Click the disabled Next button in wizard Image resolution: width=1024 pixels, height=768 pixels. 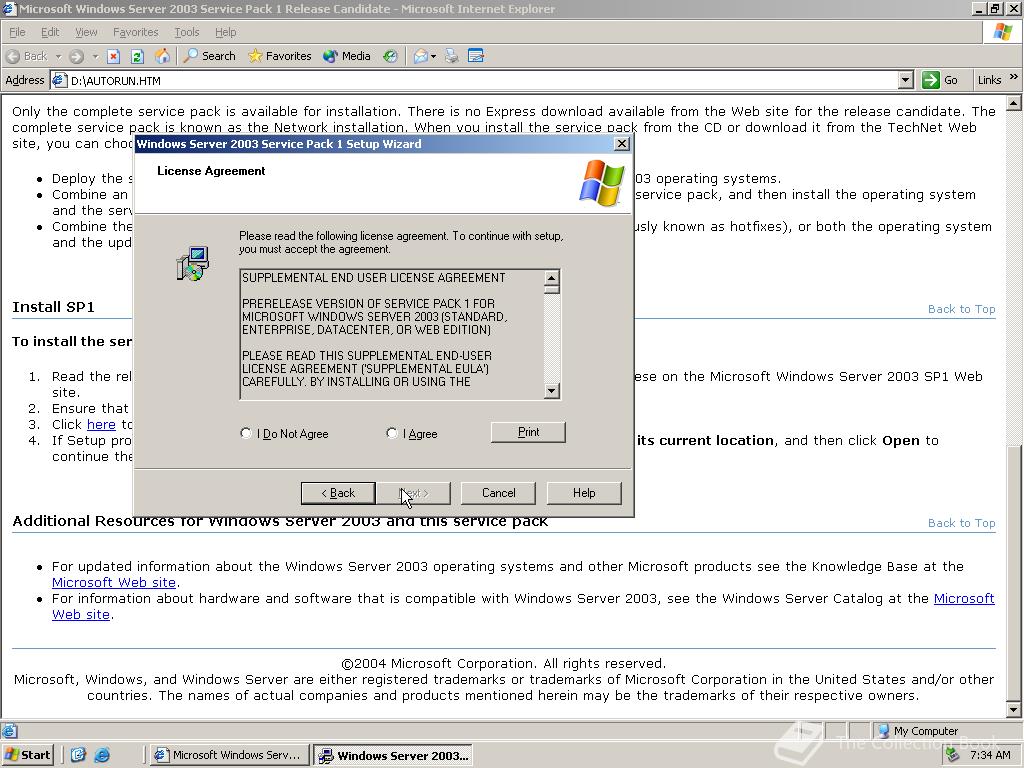pos(413,493)
